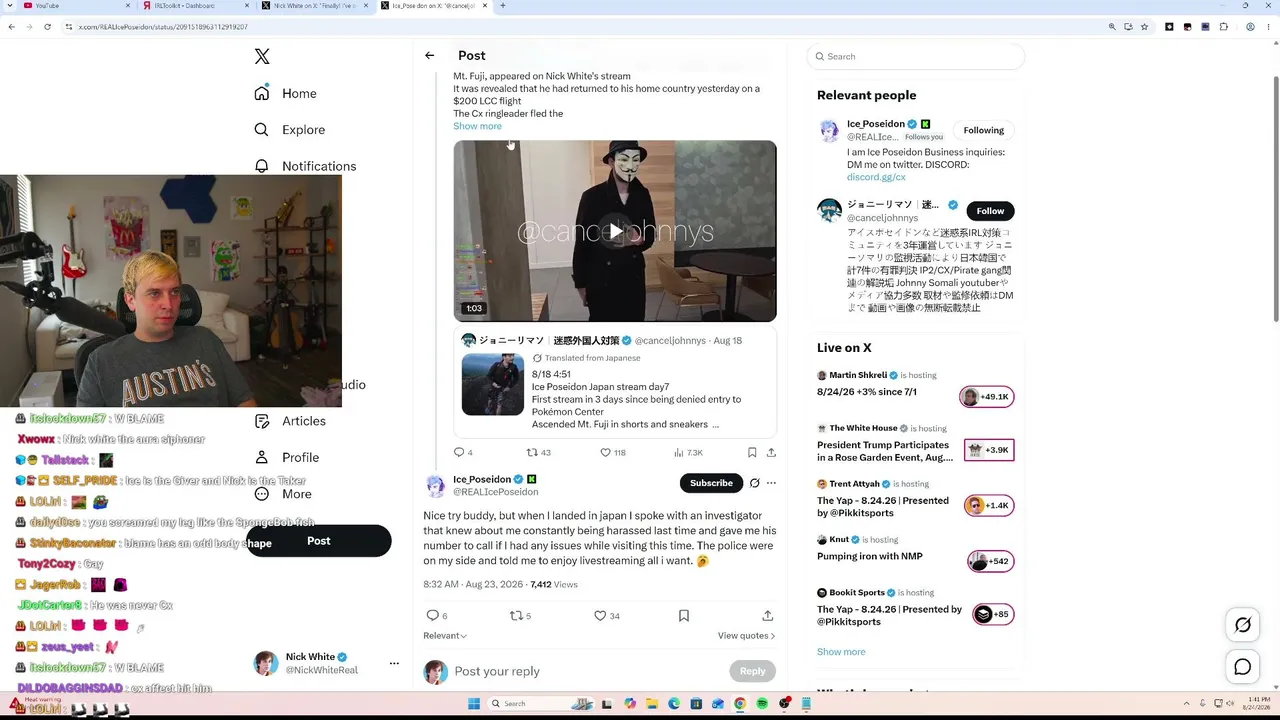This screenshot has width=1280, height=720.
Task: Open Notifications in the sidebar
Action: pos(305,166)
